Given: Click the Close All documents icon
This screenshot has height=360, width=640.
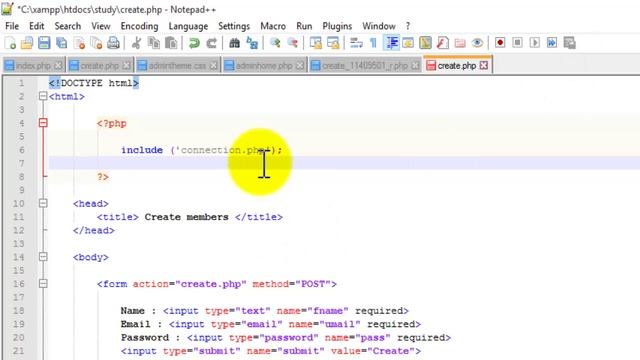Looking at the screenshot, I should [96, 43].
